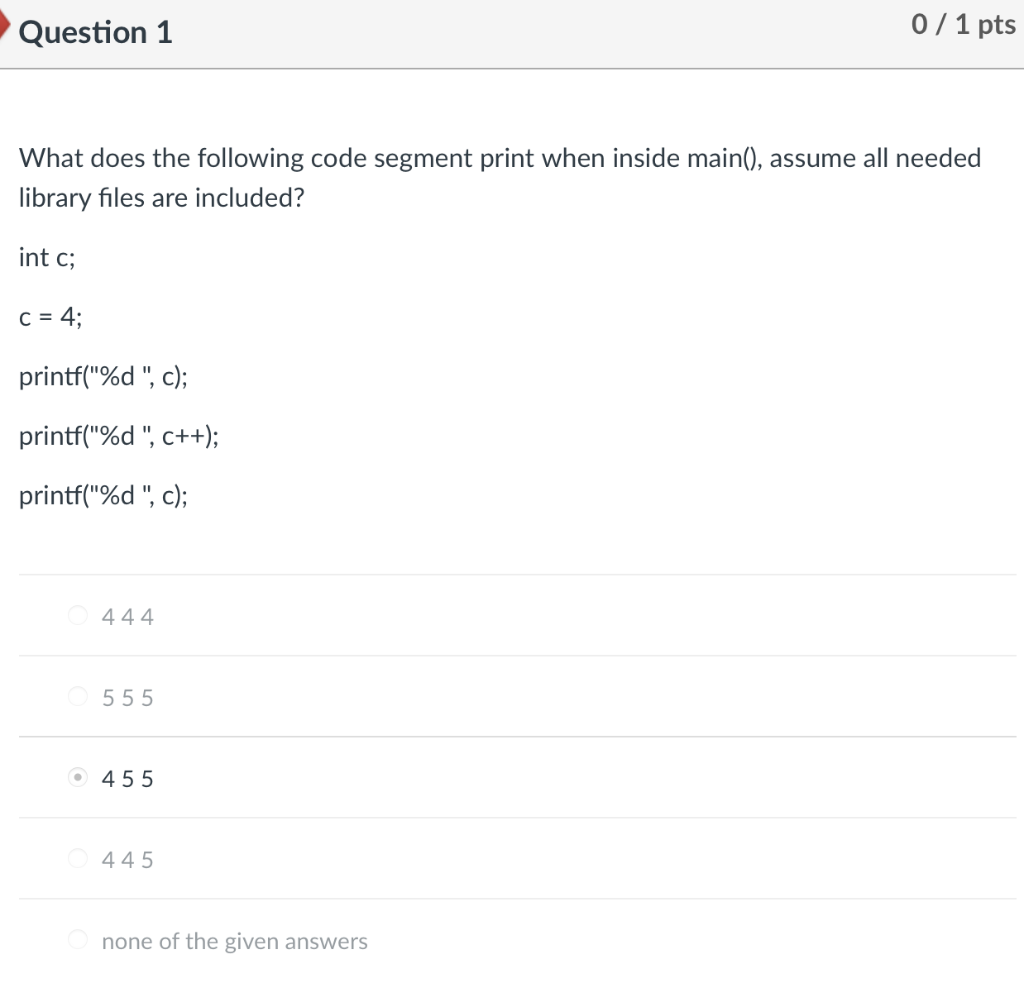Image resolution: width=1024 pixels, height=1007 pixels.
Task: Click the none of the given answers label
Action: tap(233, 940)
